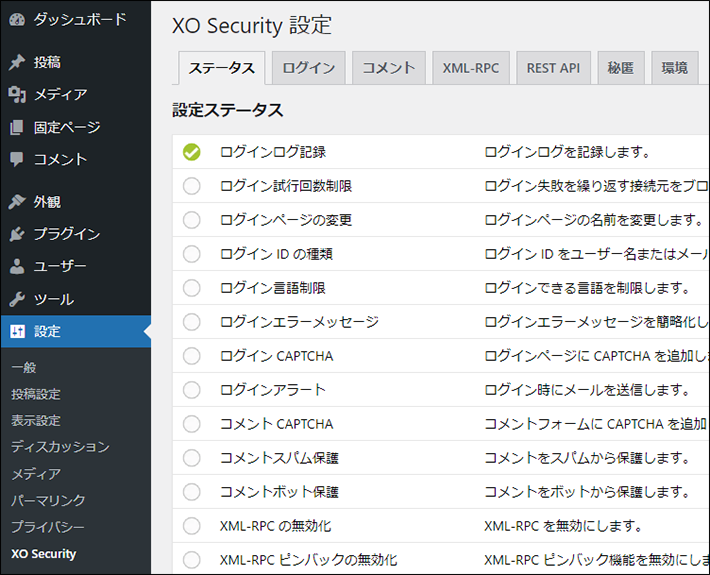The height and width of the screenshot is (575, 710).
Task: Go to プラグイン in the sidebar
Action: [x=67, y=234]
